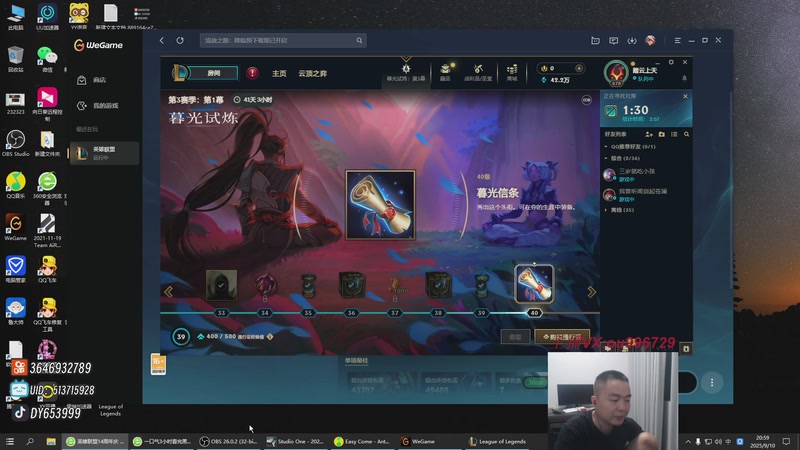Open the WeGame hamburger menu
This screenshot has width=800, height=450.
[677, 40]
